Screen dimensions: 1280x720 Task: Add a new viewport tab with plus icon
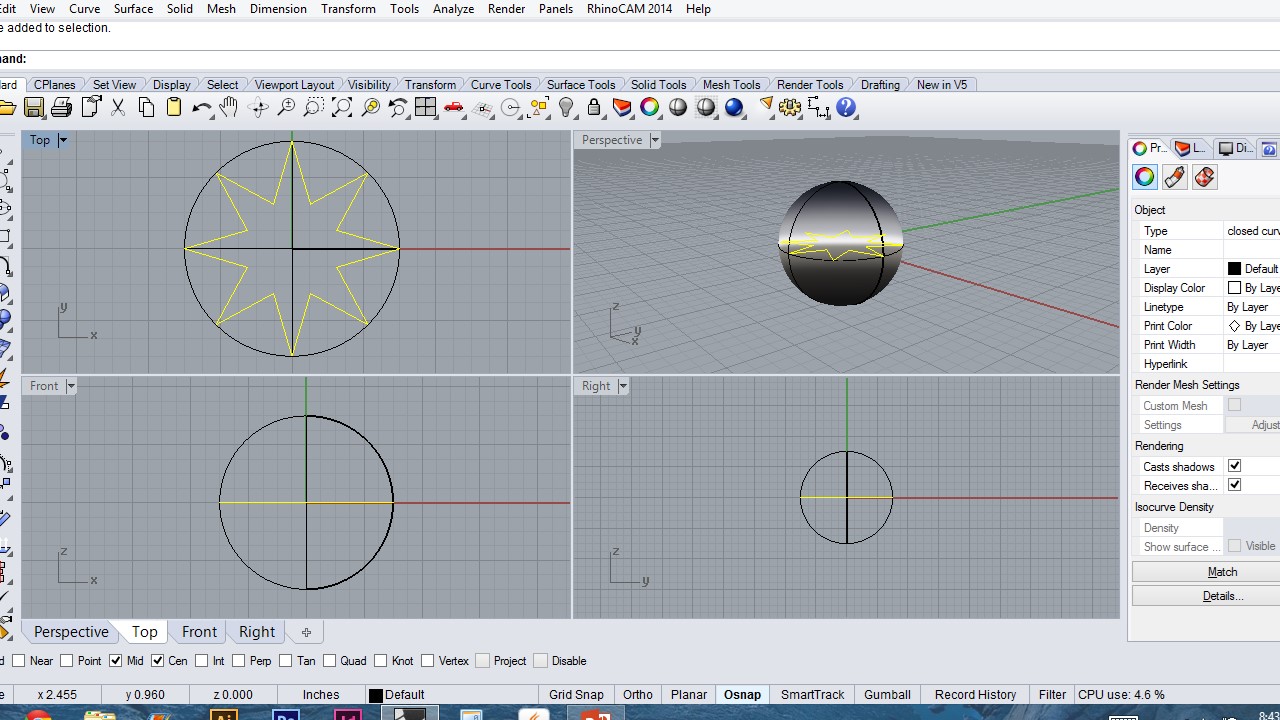pyautogui.click(x=306, y=632)
